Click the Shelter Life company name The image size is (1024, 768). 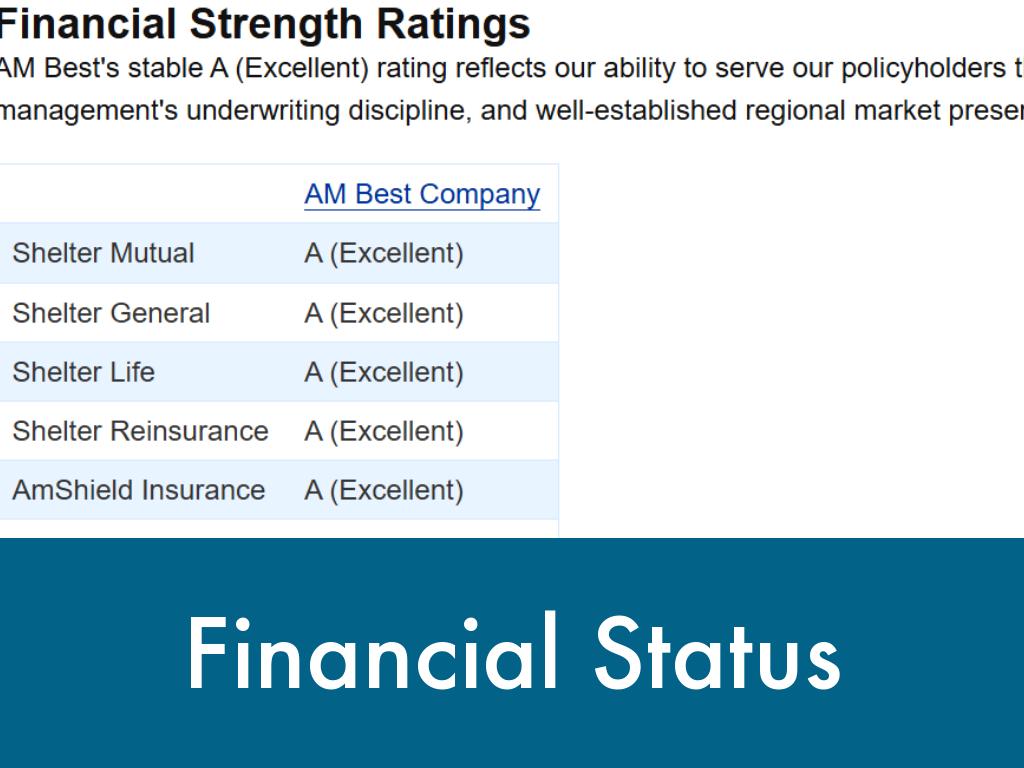(83, 372)
